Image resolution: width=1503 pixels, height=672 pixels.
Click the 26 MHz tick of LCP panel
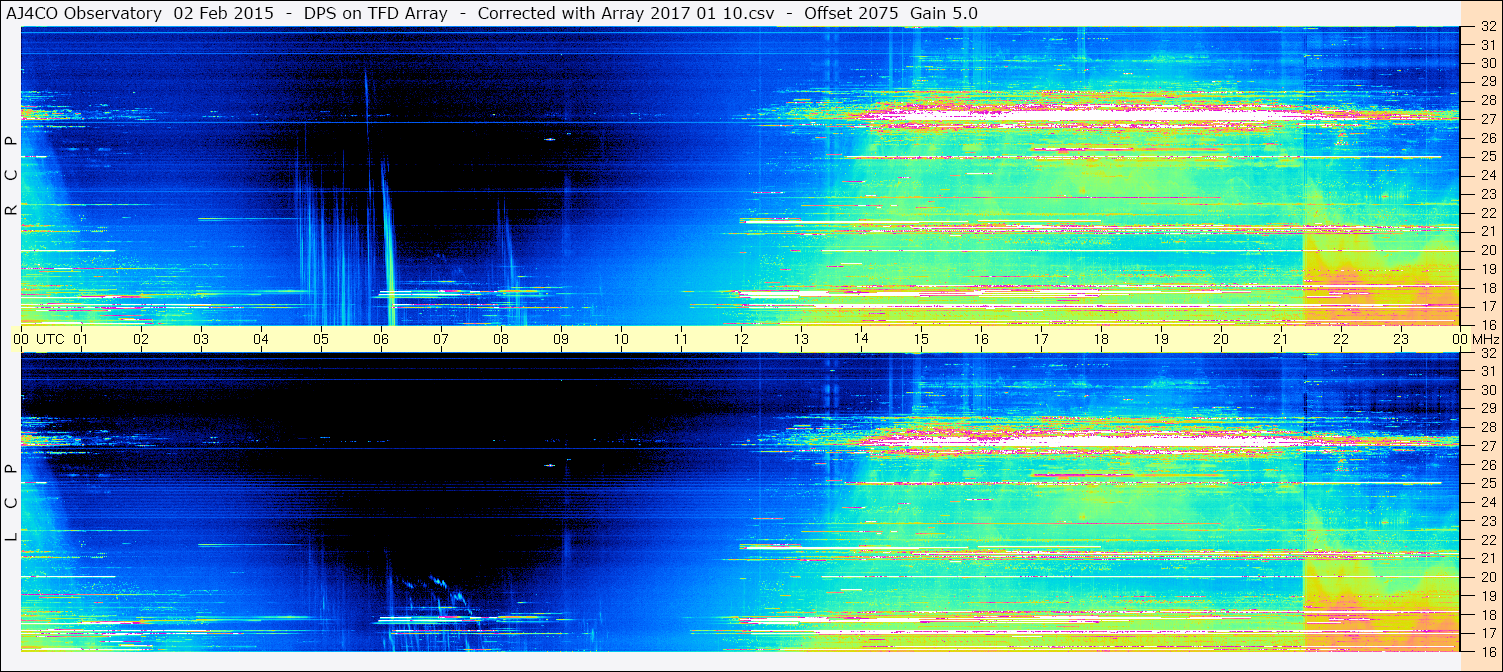1487,465
